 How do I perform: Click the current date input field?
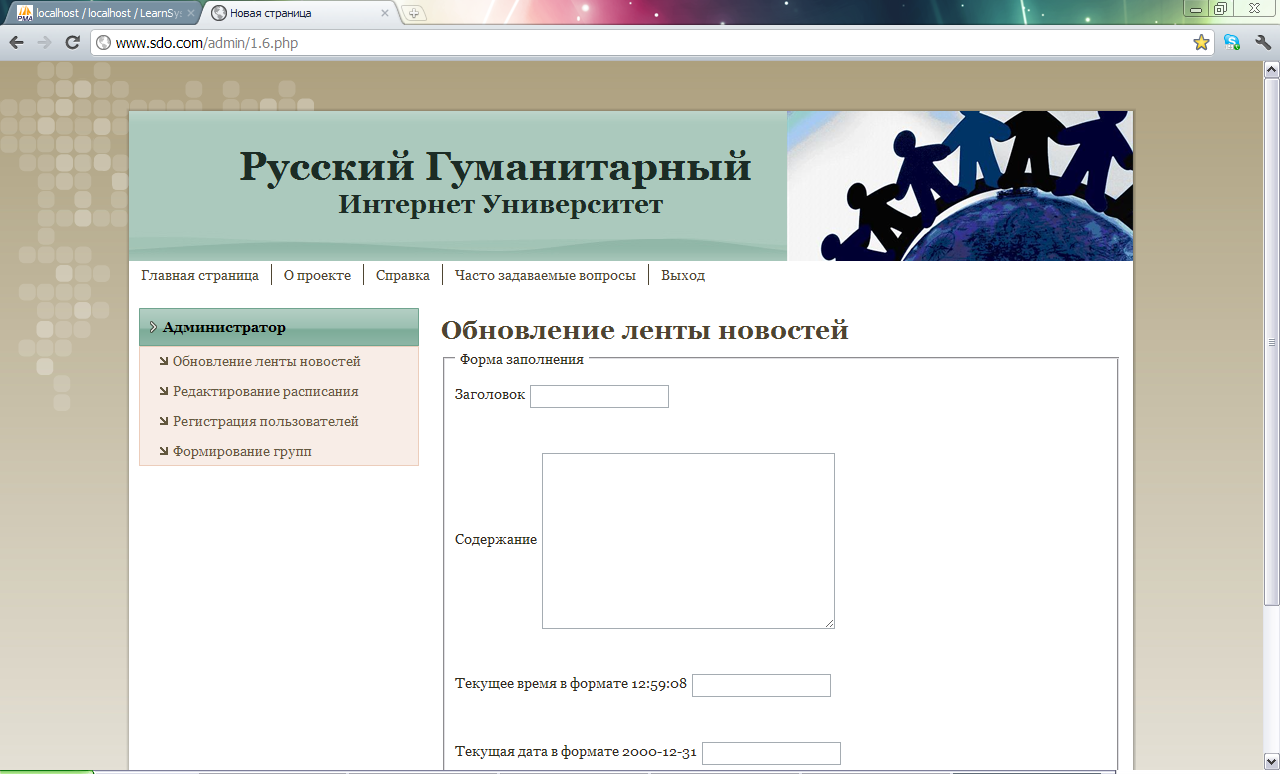coord(771,753)
